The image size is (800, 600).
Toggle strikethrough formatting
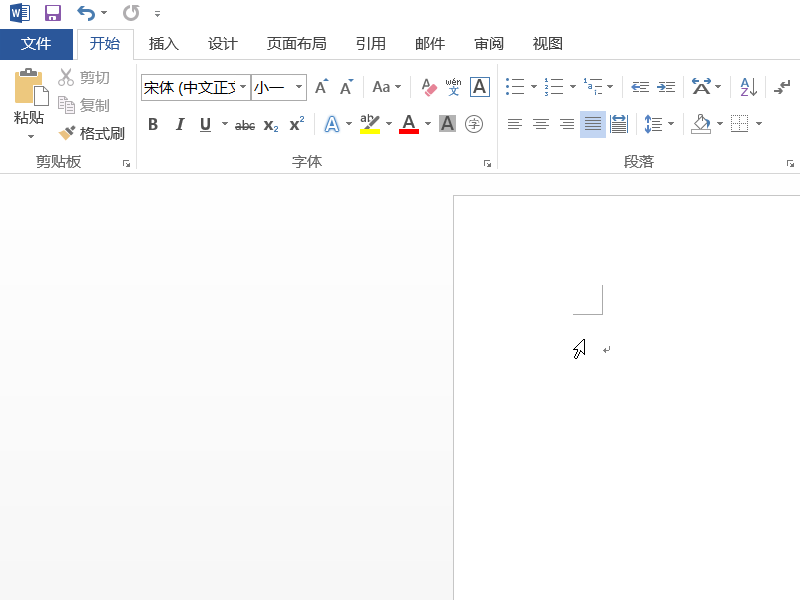245,124
